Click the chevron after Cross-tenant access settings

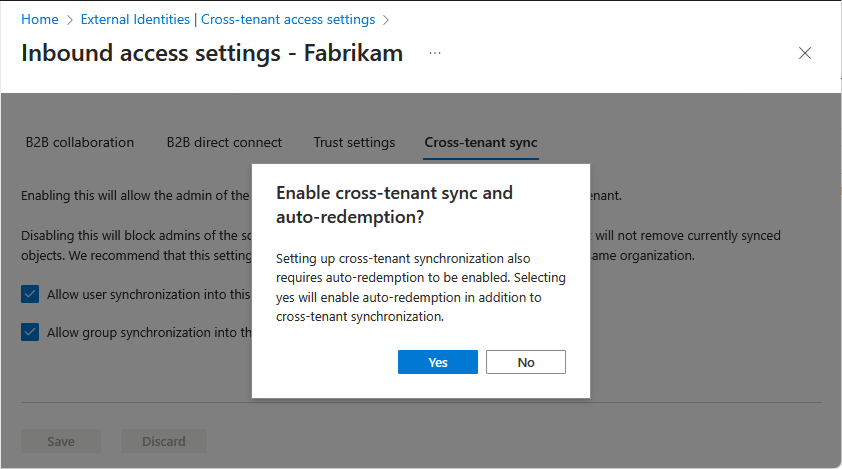tap(386, 20)
